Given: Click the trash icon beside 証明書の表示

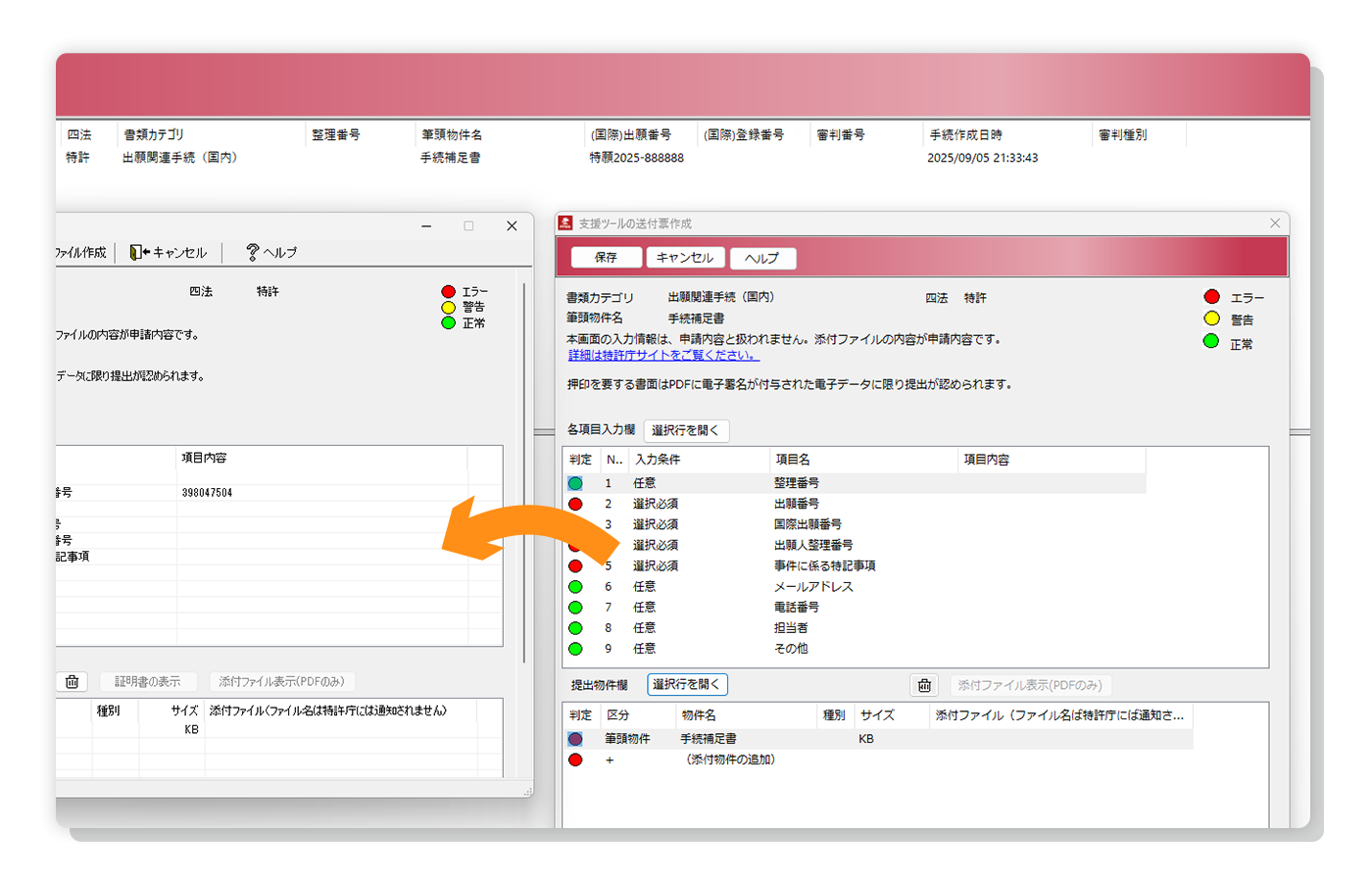Looking at the screenshot, I should (72, 681).
